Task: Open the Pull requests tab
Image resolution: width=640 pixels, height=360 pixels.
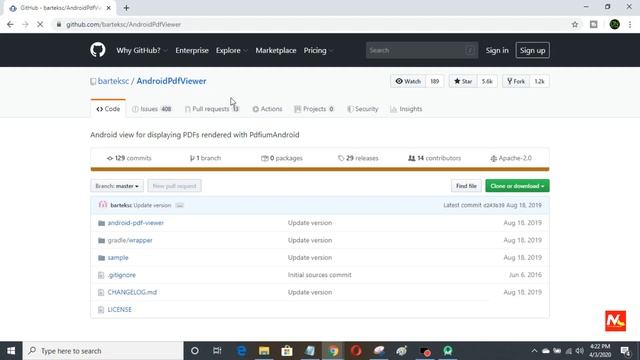Action: point(212,109)
